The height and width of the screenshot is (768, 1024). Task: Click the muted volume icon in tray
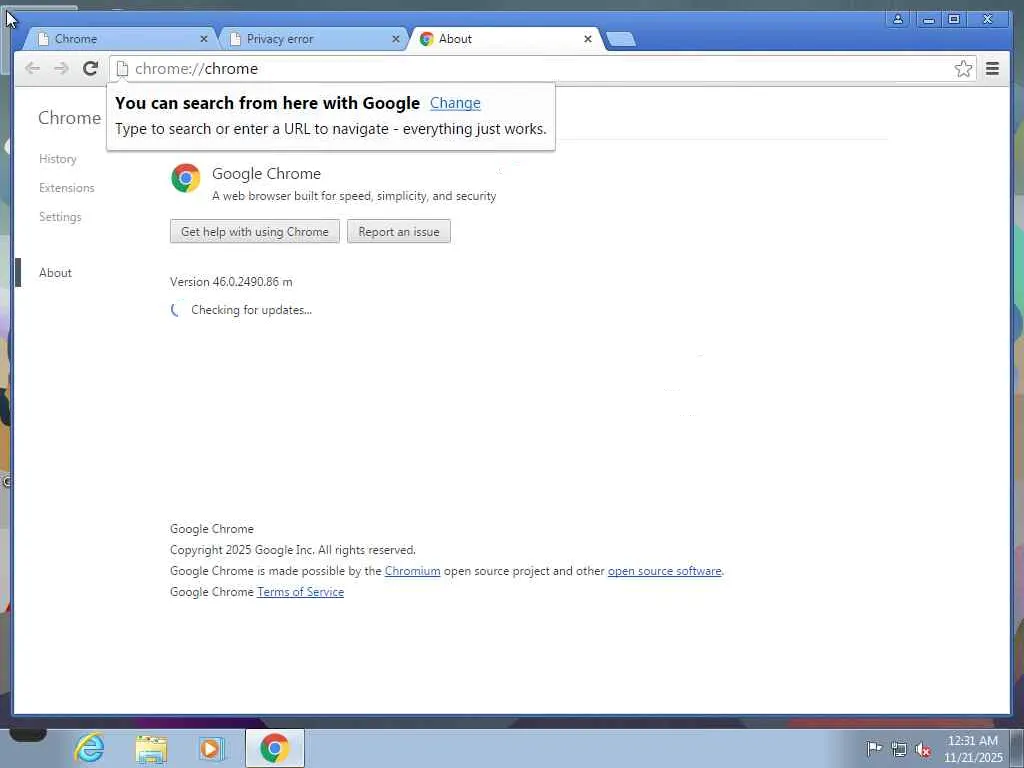coord(923,750)
